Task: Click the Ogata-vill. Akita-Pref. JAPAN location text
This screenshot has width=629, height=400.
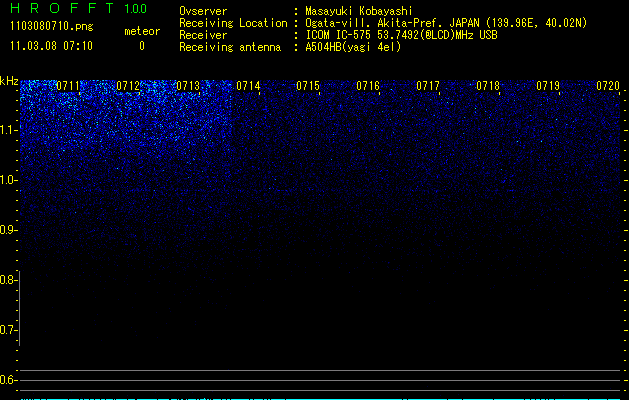Action: tap(446, 23)
